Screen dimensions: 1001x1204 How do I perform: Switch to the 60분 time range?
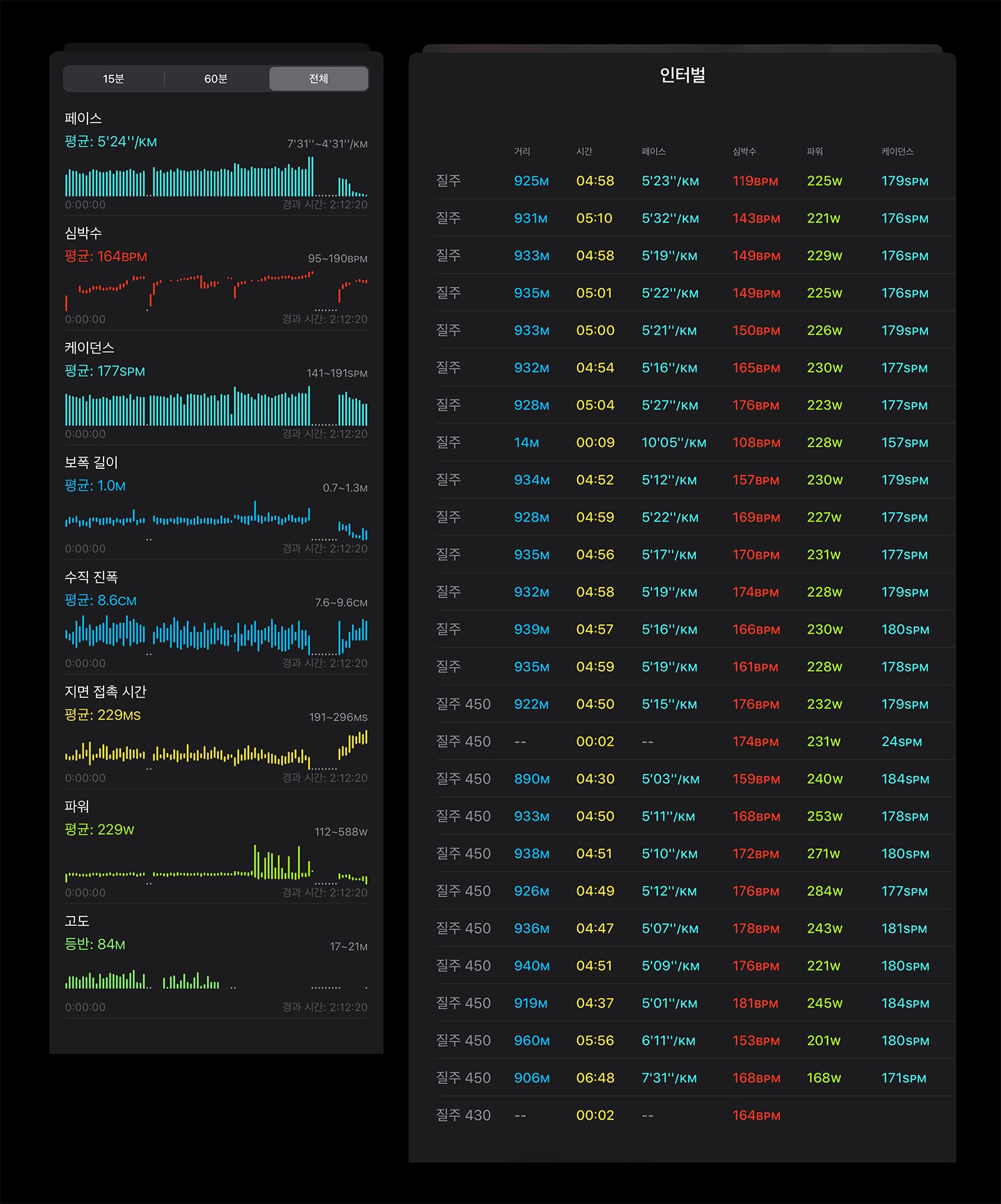[x=216, y=79]
